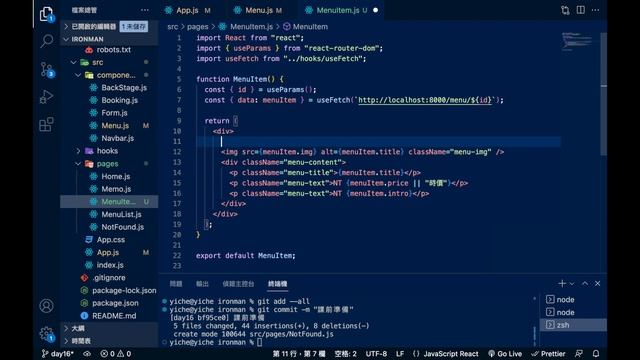
Task: Collapse the IRONMAN project section
Action: pyautogui.click(x=109, y=39)
